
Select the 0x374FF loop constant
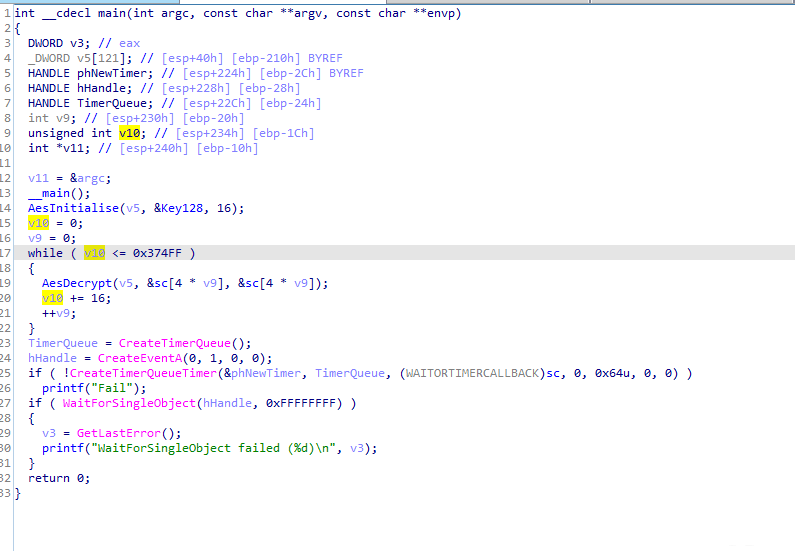pyautogui.click(x=157, y=253)
